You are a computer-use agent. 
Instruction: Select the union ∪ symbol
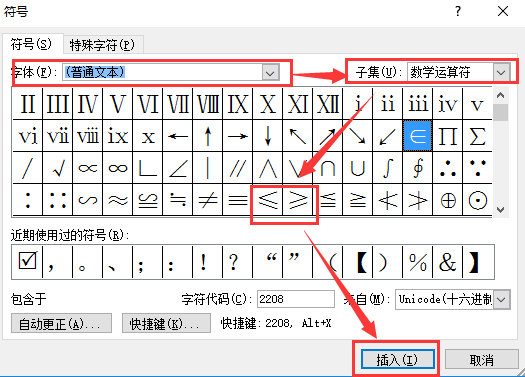coord(358,168)
